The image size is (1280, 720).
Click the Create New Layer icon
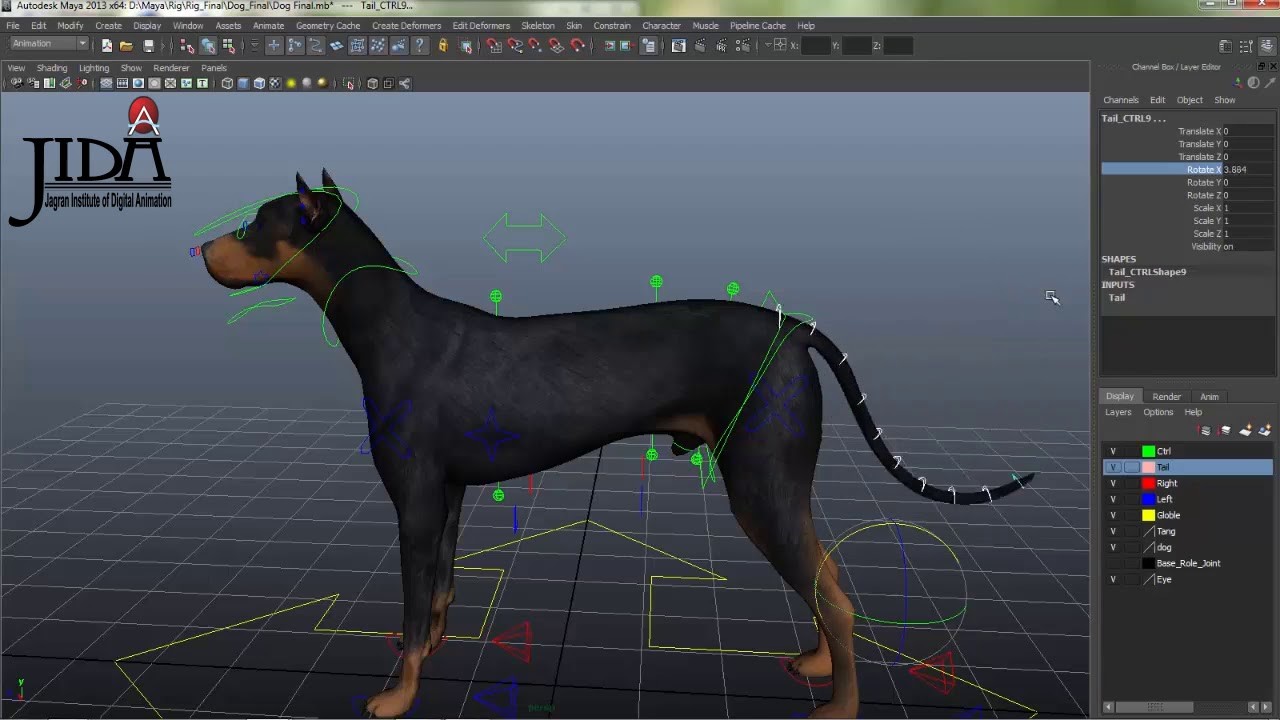(x=1244, y=431)
